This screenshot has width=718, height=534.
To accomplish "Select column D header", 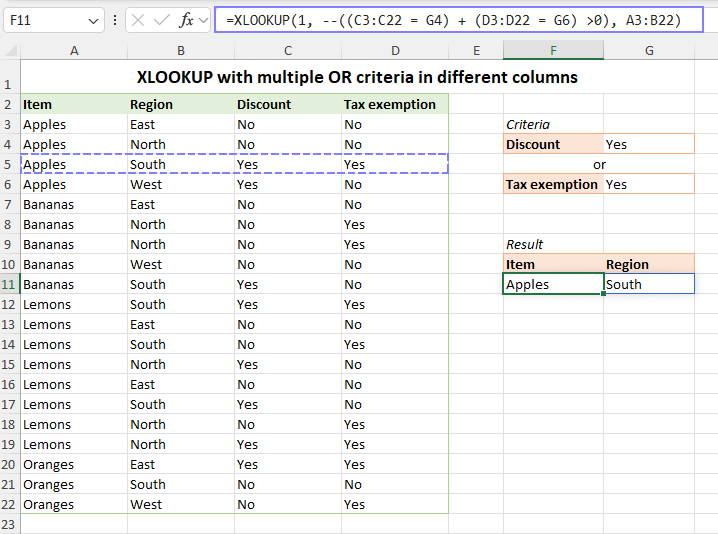I will tap(395, 50).
